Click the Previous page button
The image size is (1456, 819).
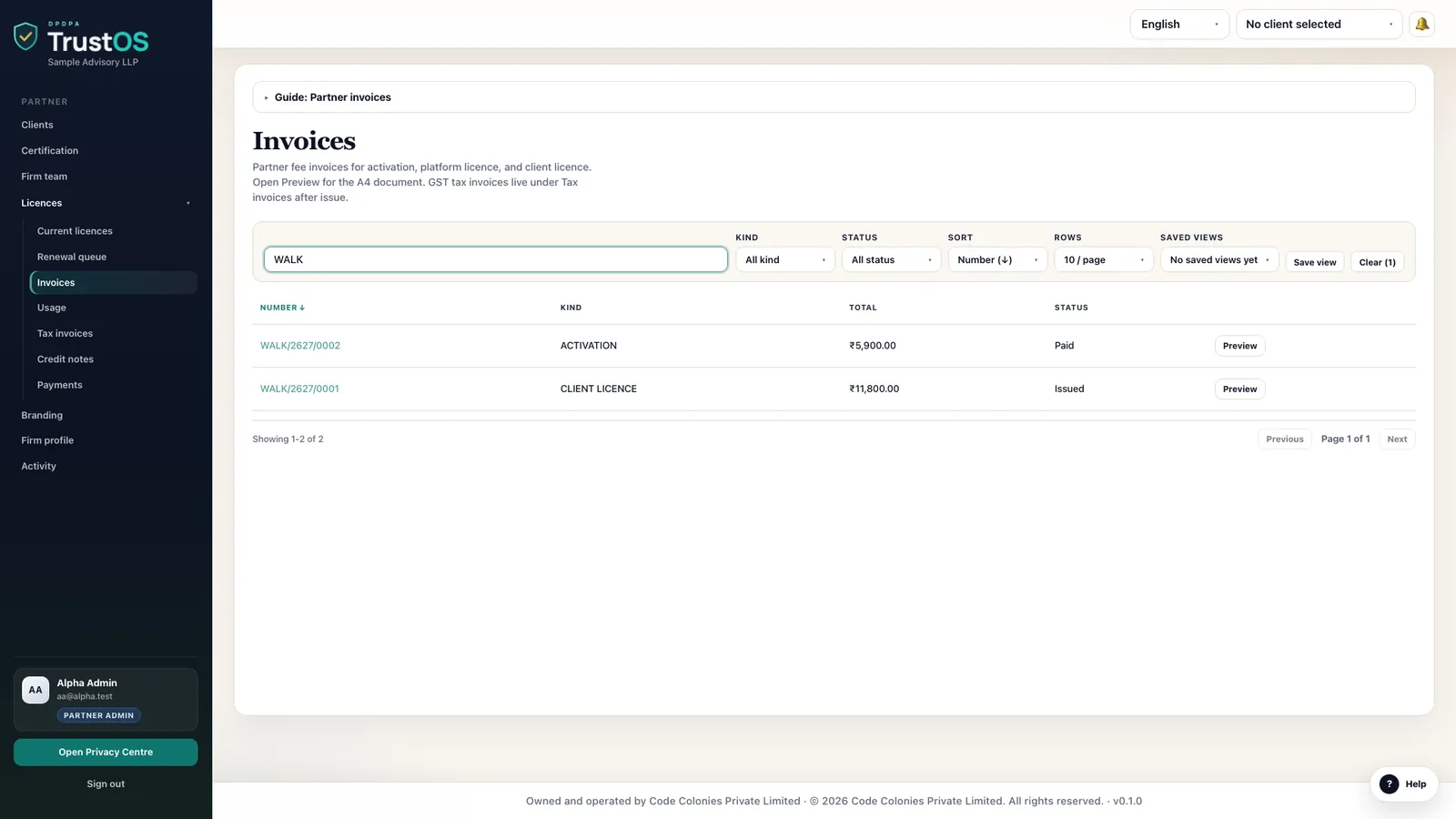pyautogui.click(x=1285, y=440)
